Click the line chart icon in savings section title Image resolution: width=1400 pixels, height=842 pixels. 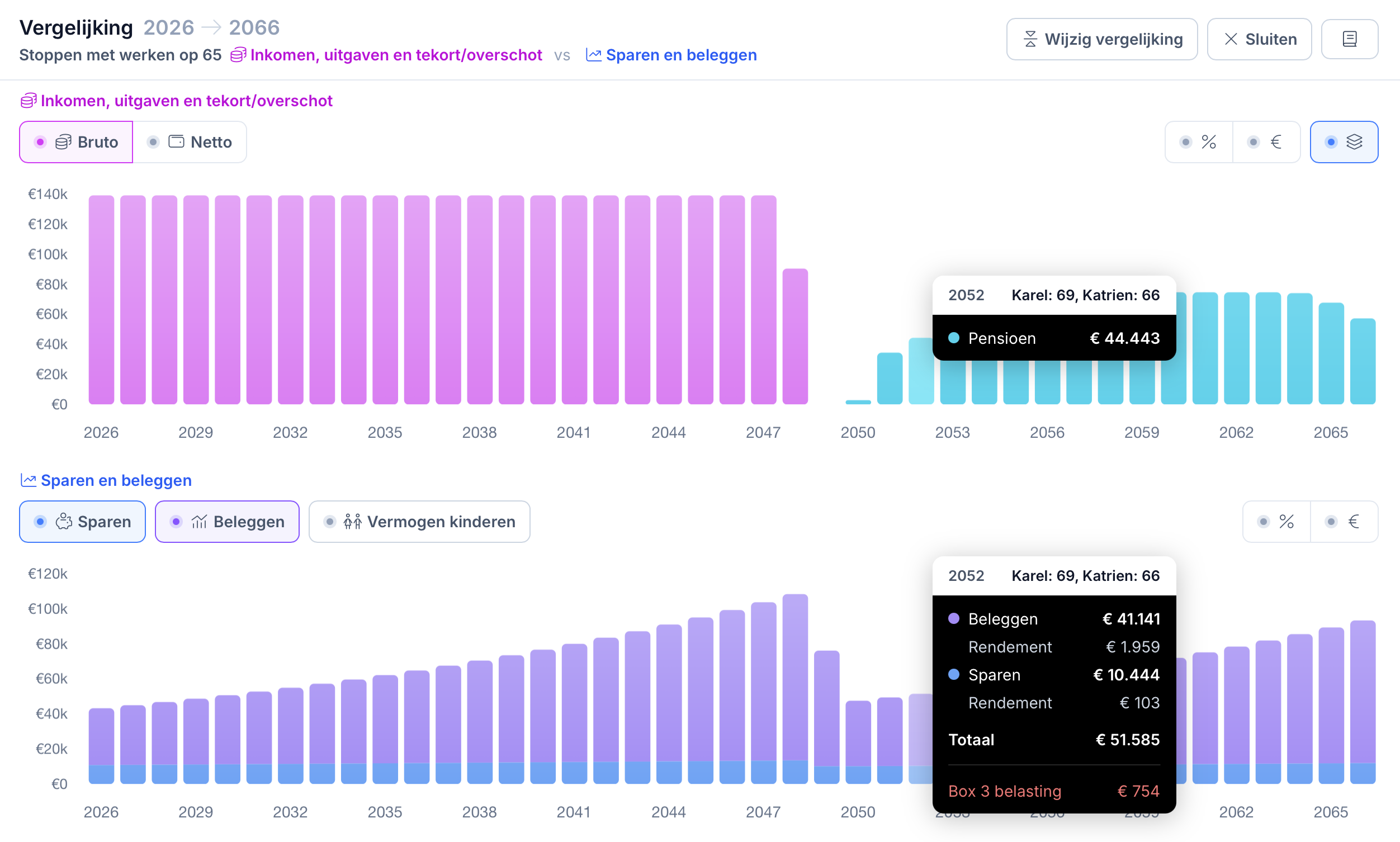pos(29,481)
